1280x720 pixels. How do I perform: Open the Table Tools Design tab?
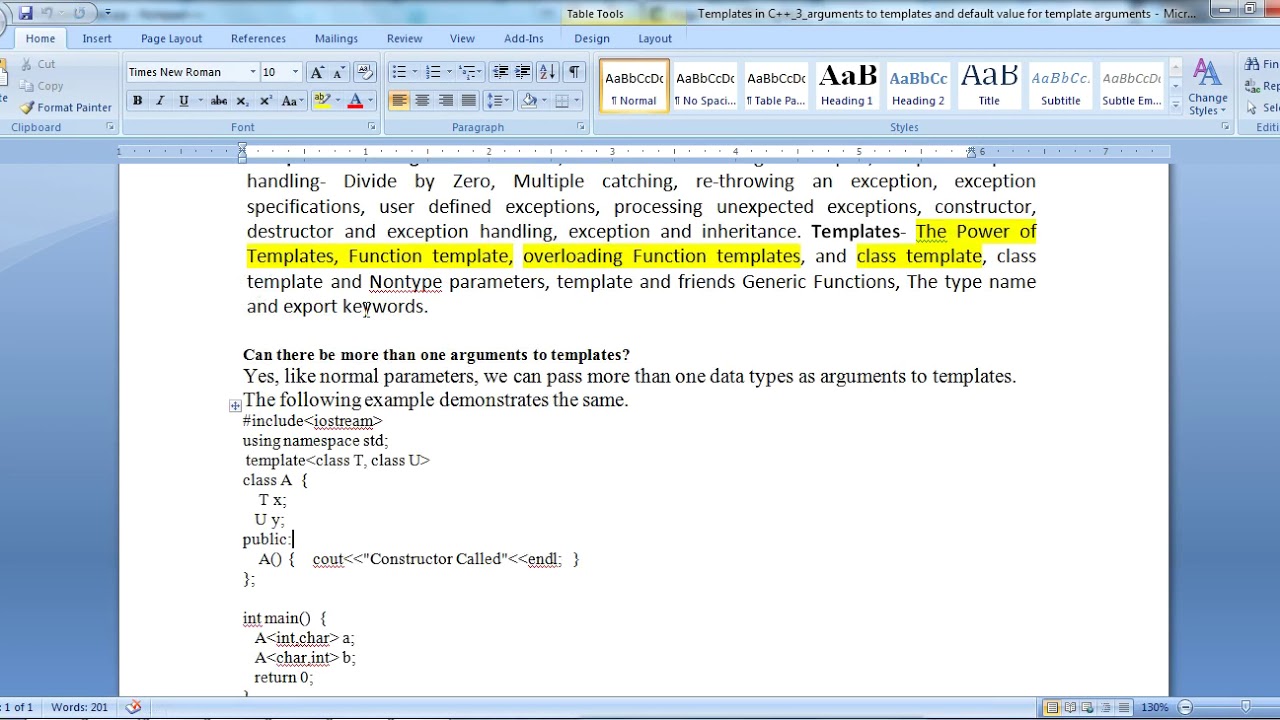[x=591, y=38]
